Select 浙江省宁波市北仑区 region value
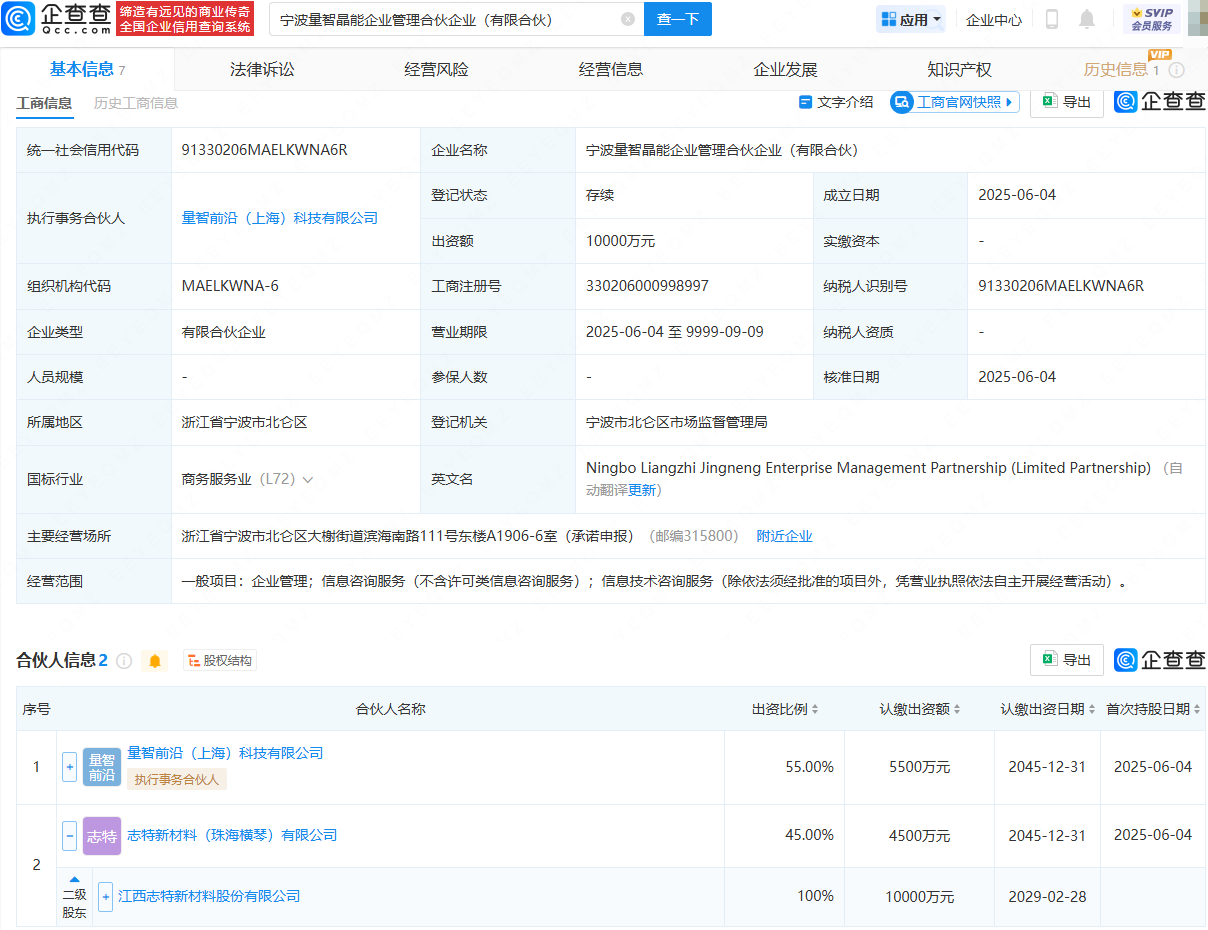This screenshot has width=1208, height=930. click(x=244, y=422)
